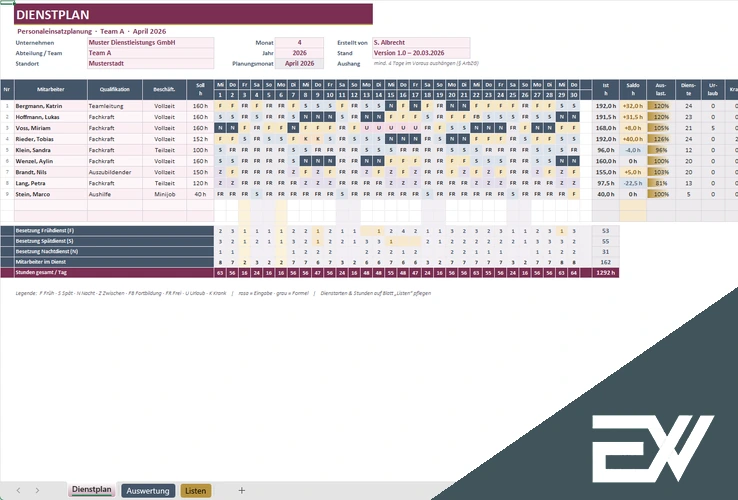Click the Mitarbeiter column header
This screenshot has height=500, width=738.
point(51,89)
